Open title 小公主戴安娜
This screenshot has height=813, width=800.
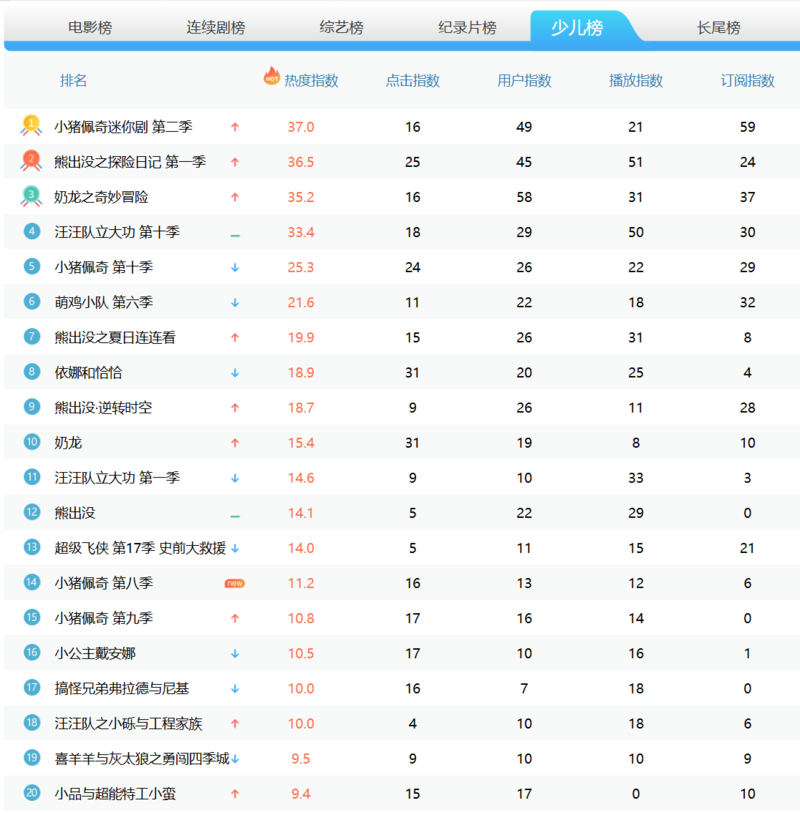pos(95,653)
